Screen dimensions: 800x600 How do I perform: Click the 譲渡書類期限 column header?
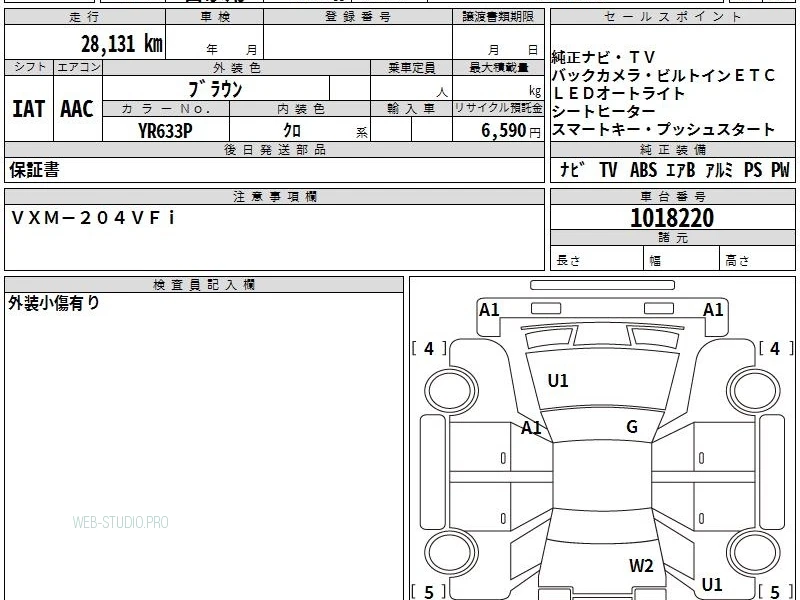[x=498, y=17]
